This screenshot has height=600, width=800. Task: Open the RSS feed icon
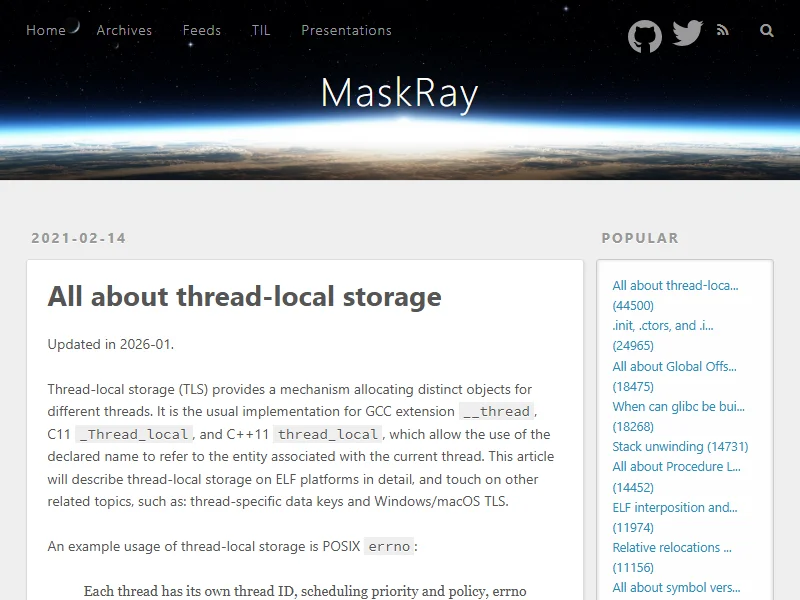[x=723, y=30]
